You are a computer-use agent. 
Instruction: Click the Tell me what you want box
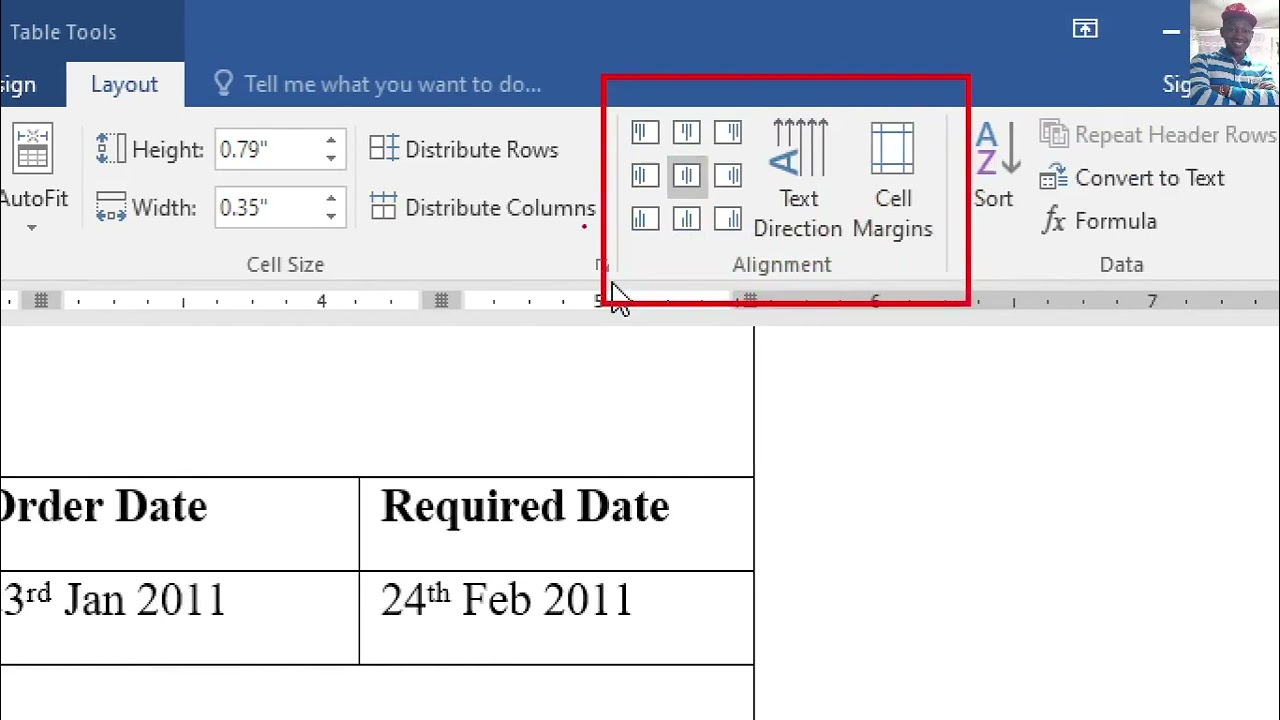tap(378, 85)
